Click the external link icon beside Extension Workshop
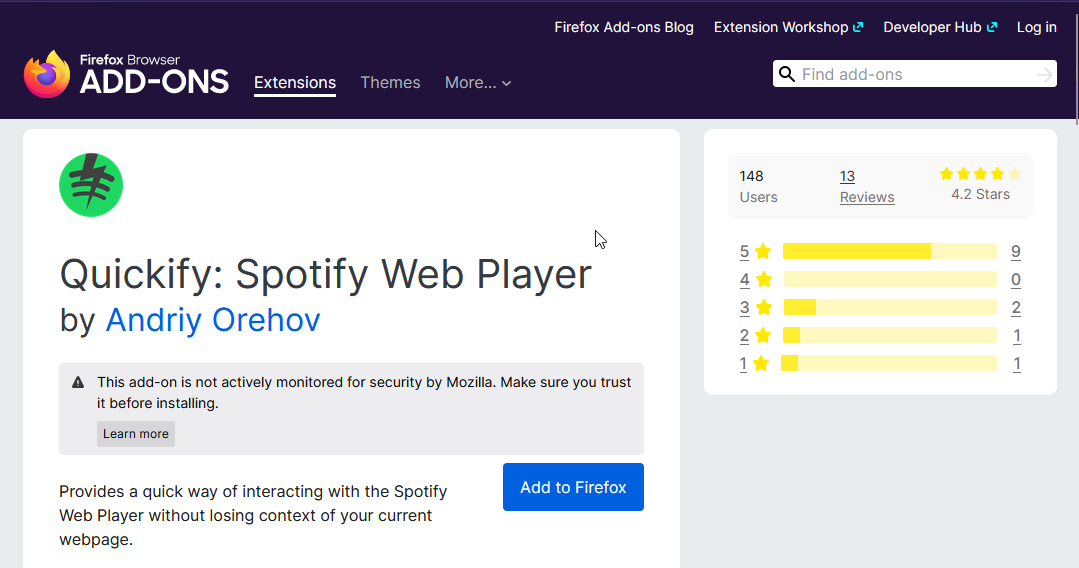The width and height of the screenshot is (1079, 568). (x=857, y=27)
